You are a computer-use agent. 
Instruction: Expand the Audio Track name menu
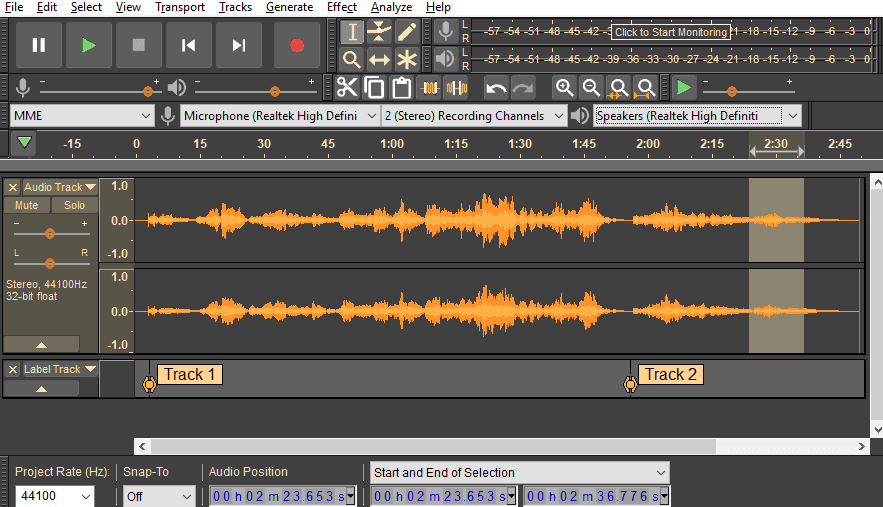[x=60, y=187]
